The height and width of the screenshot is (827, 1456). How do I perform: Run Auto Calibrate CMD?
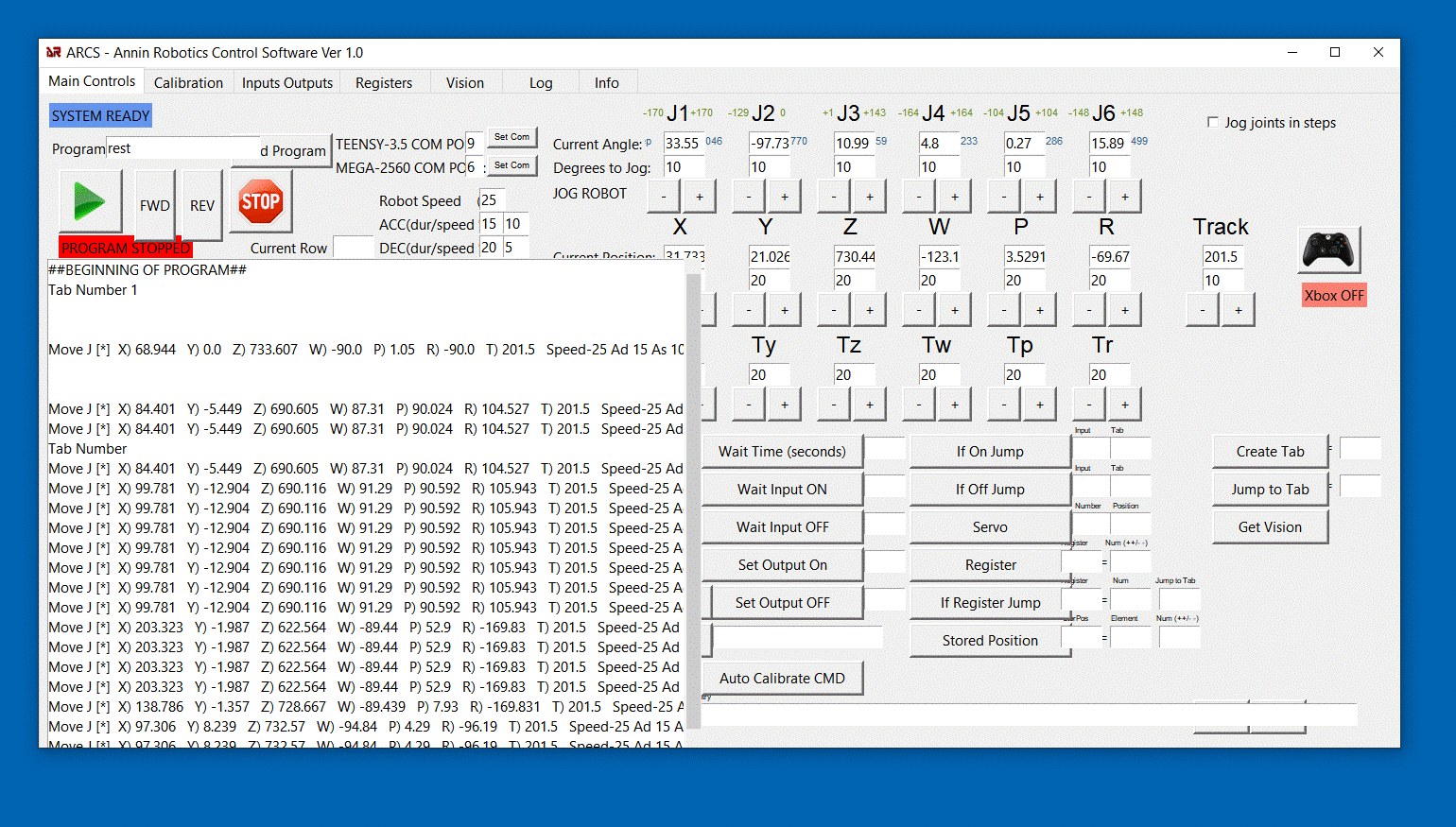[x=783, y=679]
